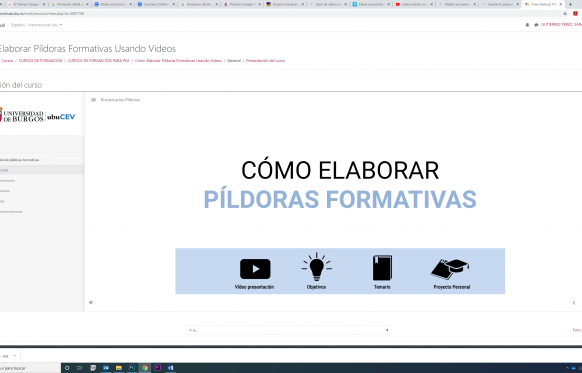Open File Explorer in the taskbar
The height and width of the screenshot is (373, 582).
click(119, 368)
